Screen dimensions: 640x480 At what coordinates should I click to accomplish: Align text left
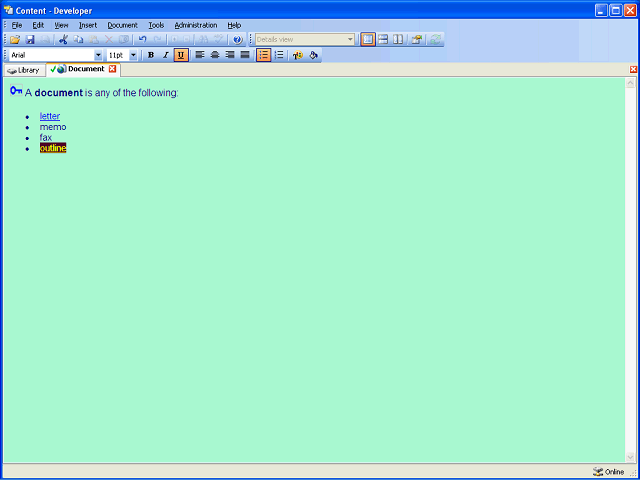pyautogui.click(x=200, y=55)
